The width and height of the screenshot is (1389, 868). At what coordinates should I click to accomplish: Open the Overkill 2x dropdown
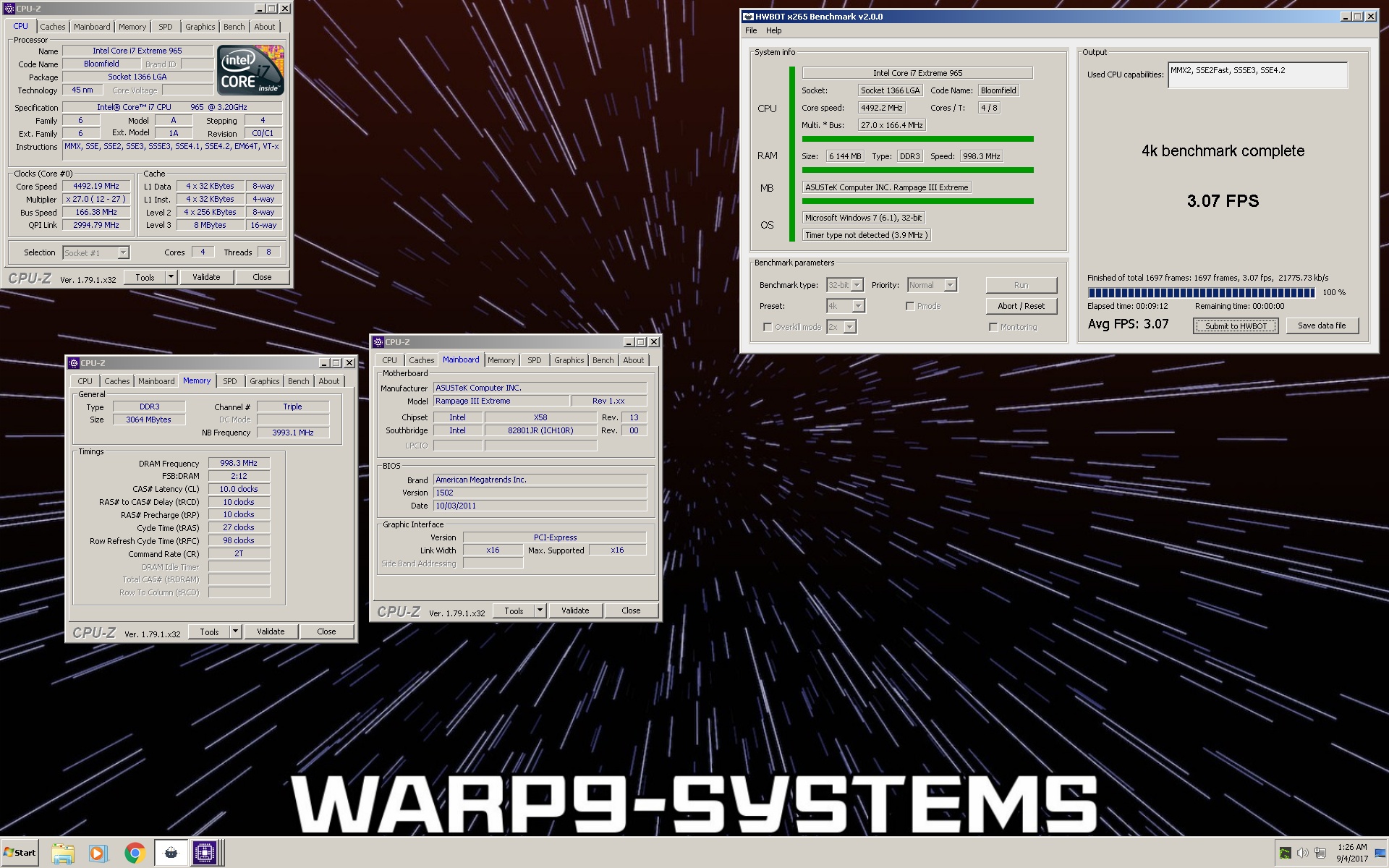[x=849, y=327]
